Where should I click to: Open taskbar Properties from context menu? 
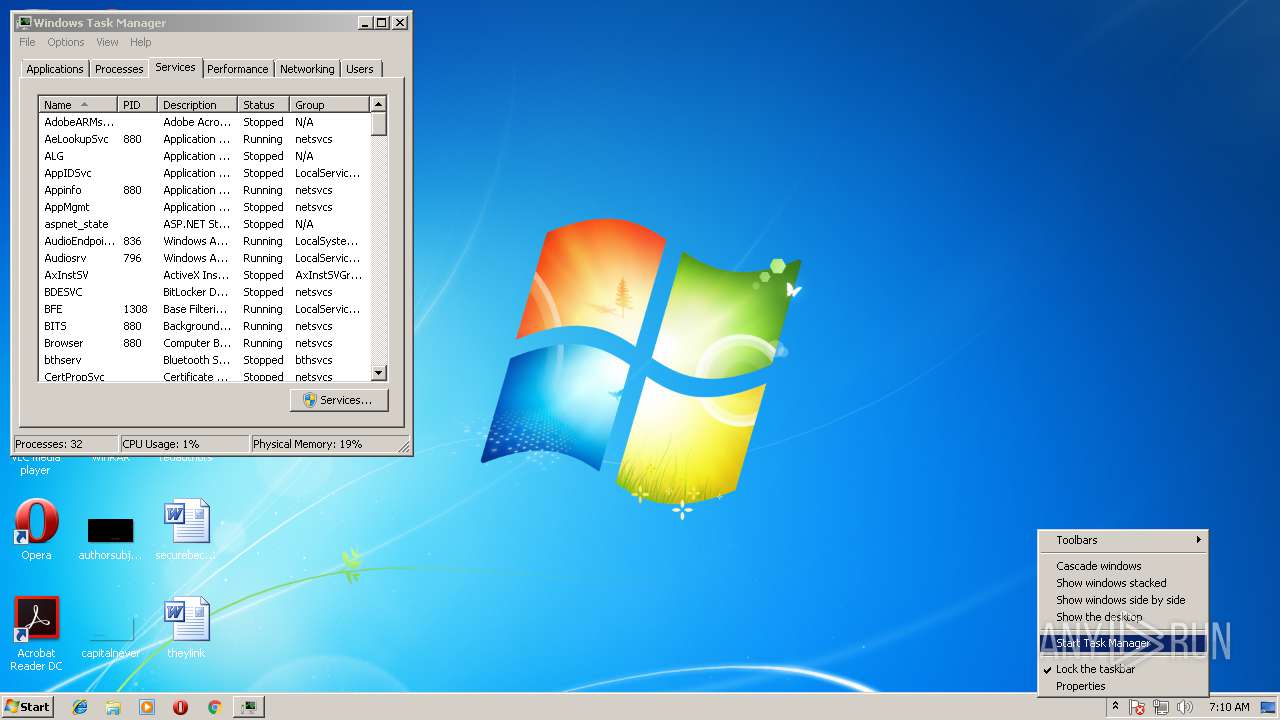pyautogui.click(x=1123, y=686)
